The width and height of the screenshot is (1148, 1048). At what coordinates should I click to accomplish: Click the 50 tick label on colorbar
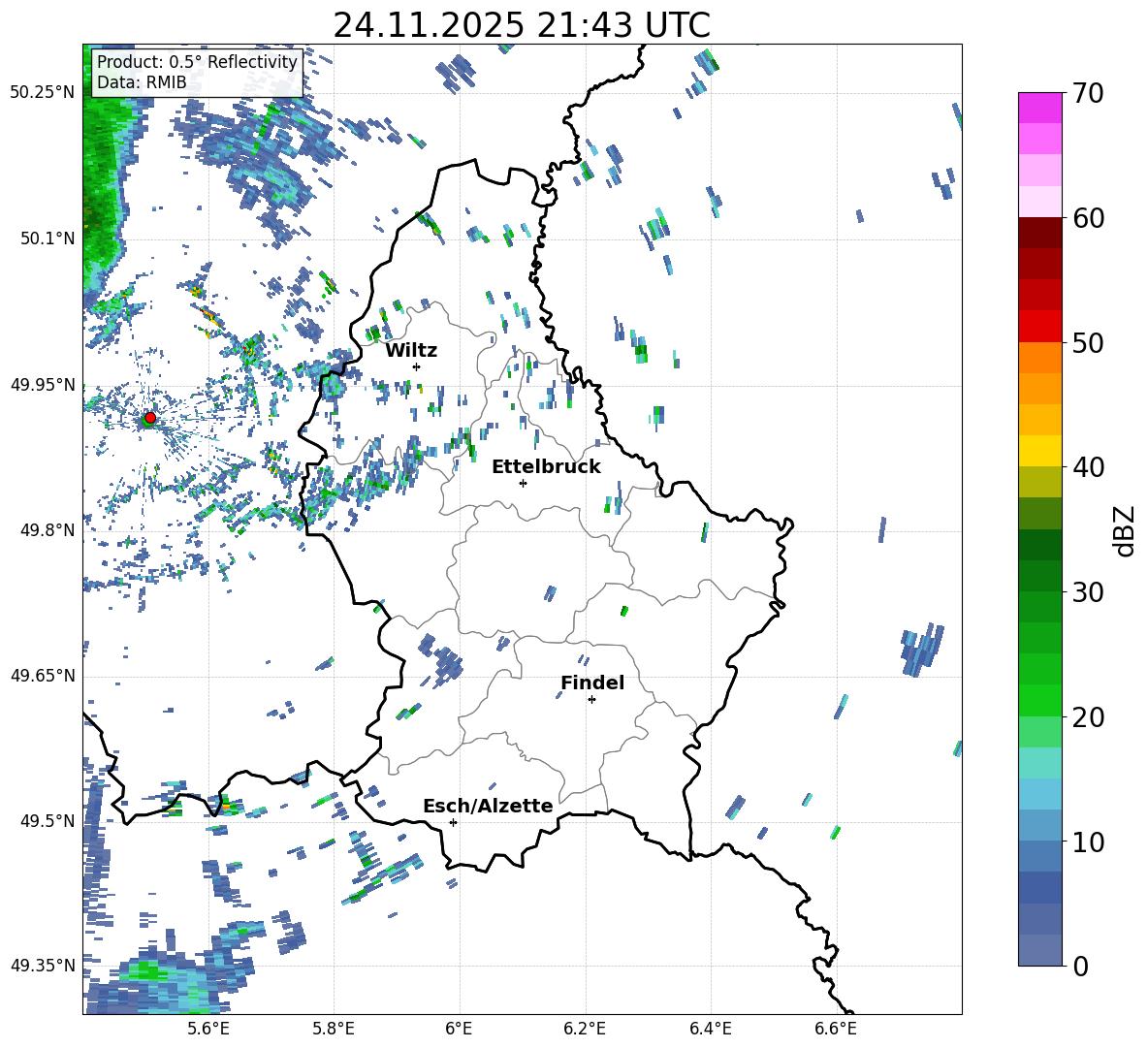(x=1088, y=343)
